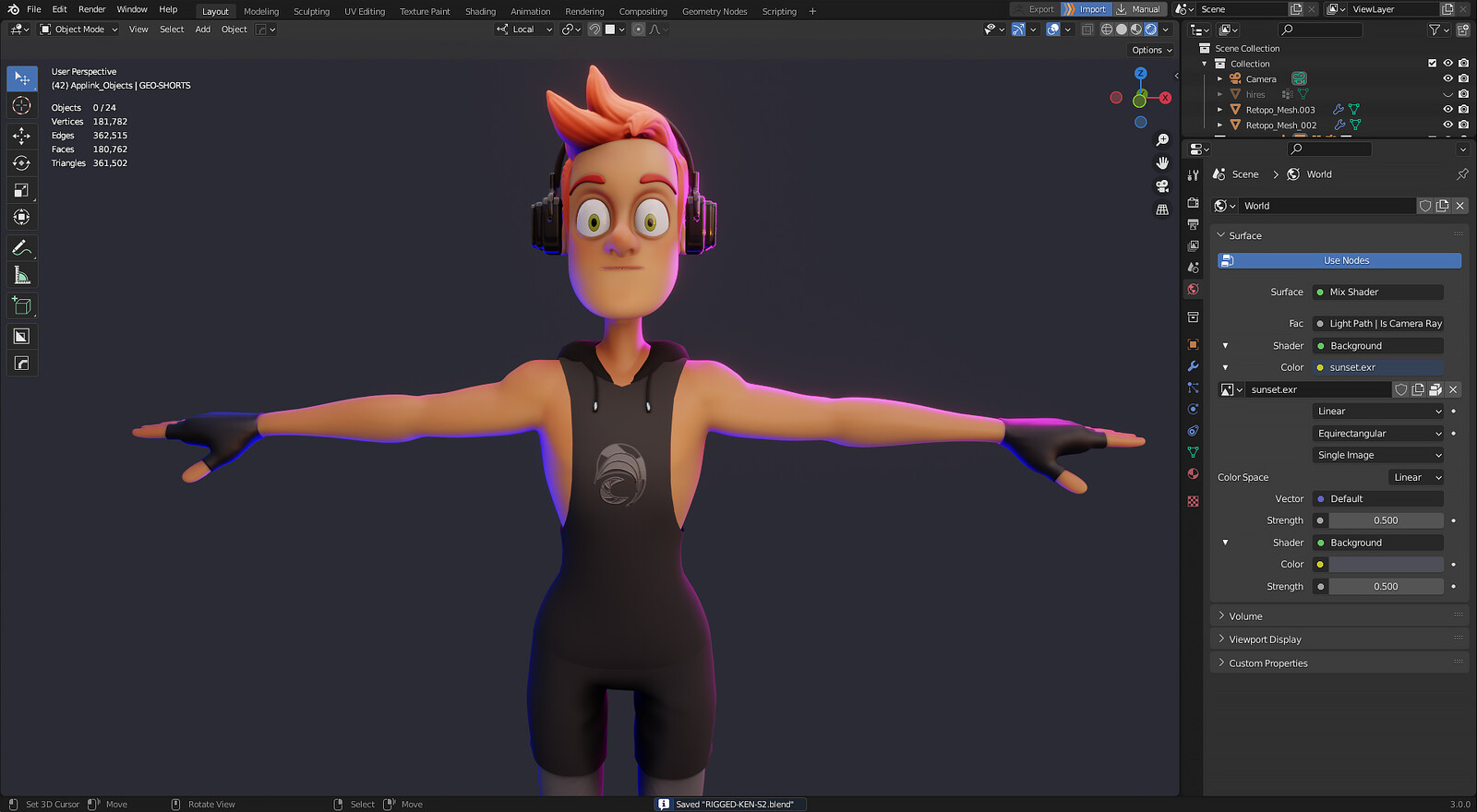Open the Equirectangular projection dropdown
Screen dimensions: 1477x812
(x=1377, y=434)
